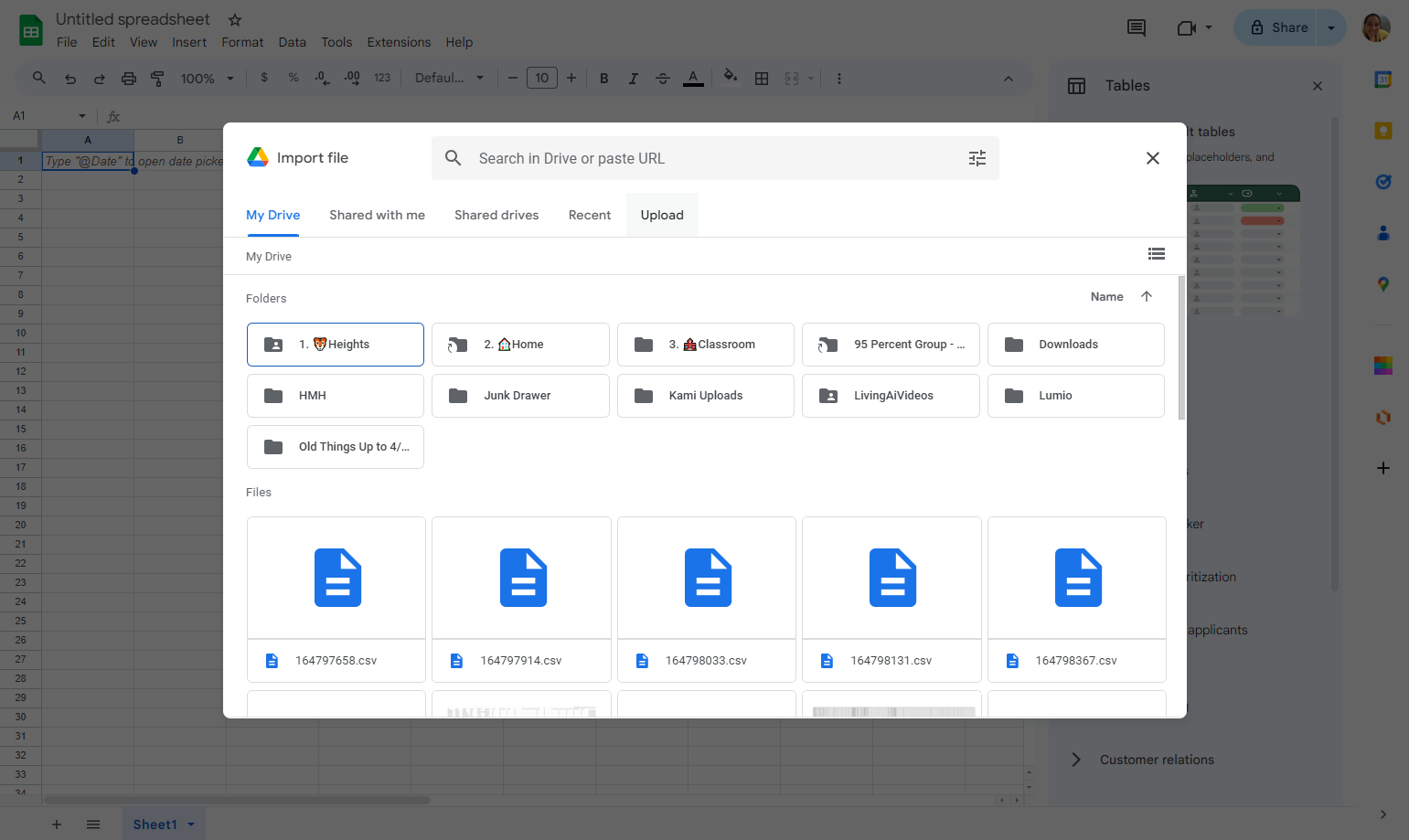Click the fill color bucket icon

pyautogui.click(x=730, y=78)
